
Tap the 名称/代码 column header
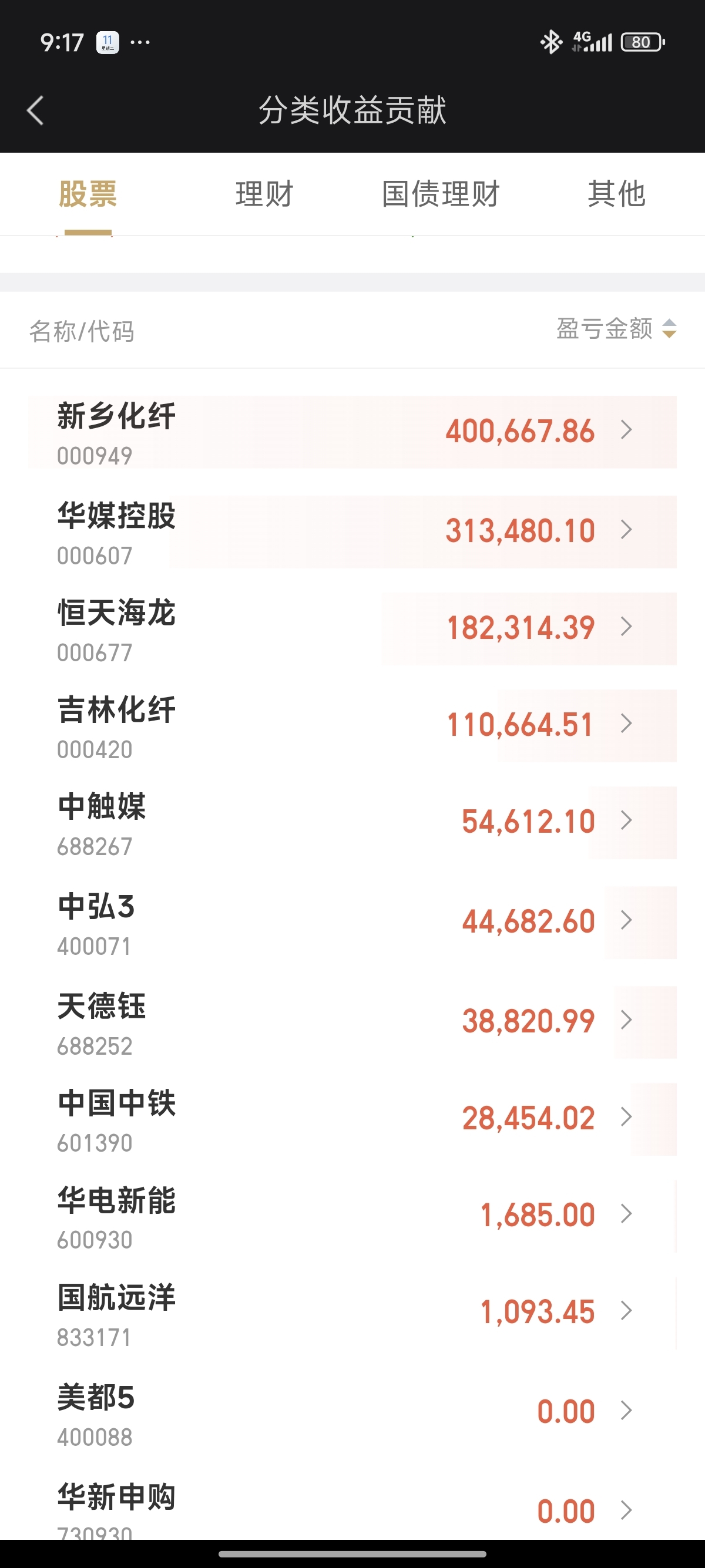82,332
